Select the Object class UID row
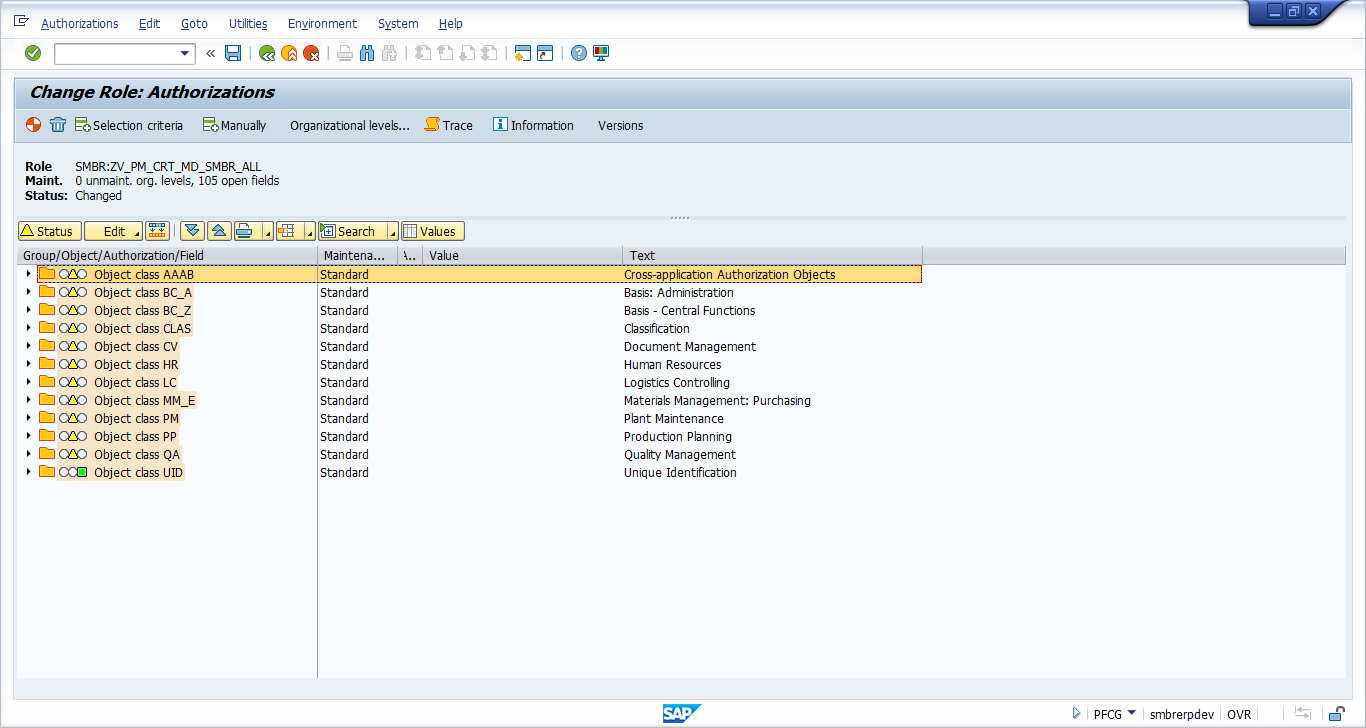Viewport: 1366px width, 728px height. (138, 472)
